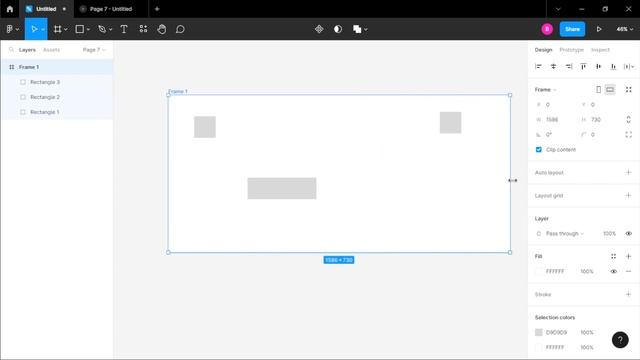Add a Layout grid
This screenshot has width=640, height=360.
(x=629, y=196)
